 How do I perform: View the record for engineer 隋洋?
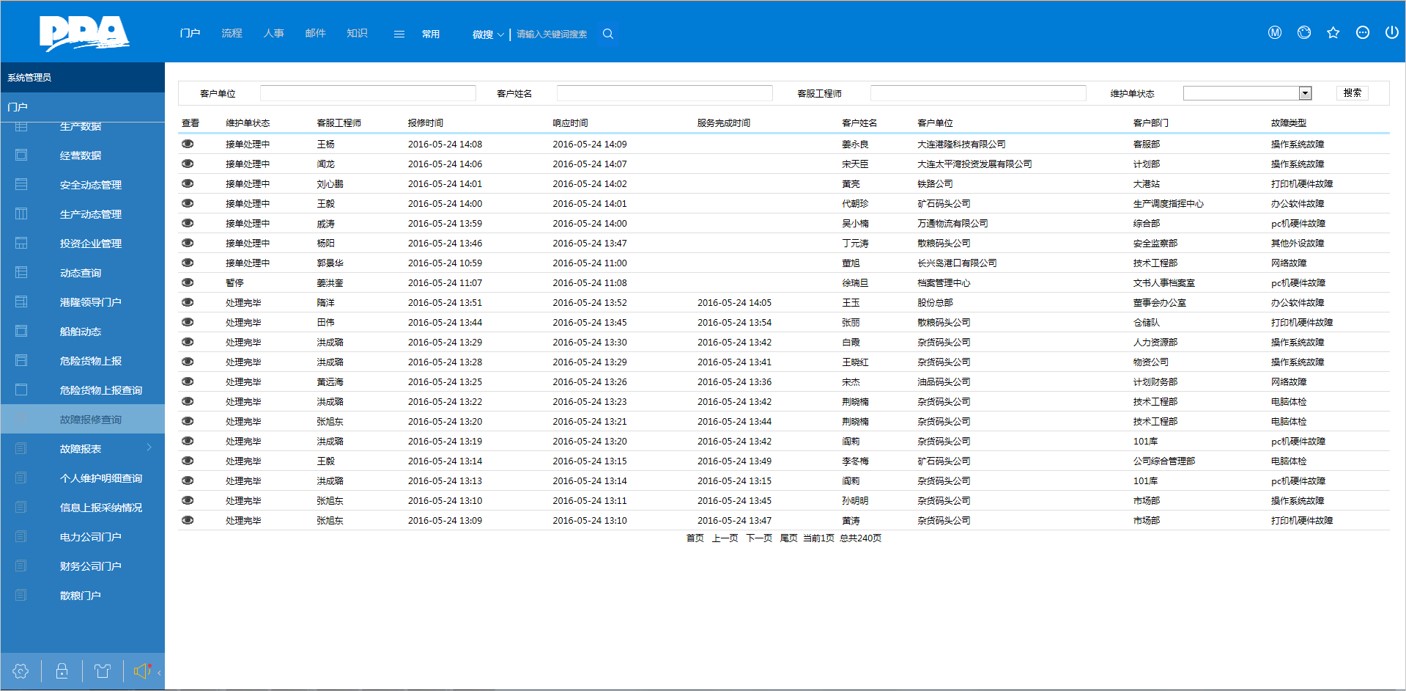coord(188,302)
